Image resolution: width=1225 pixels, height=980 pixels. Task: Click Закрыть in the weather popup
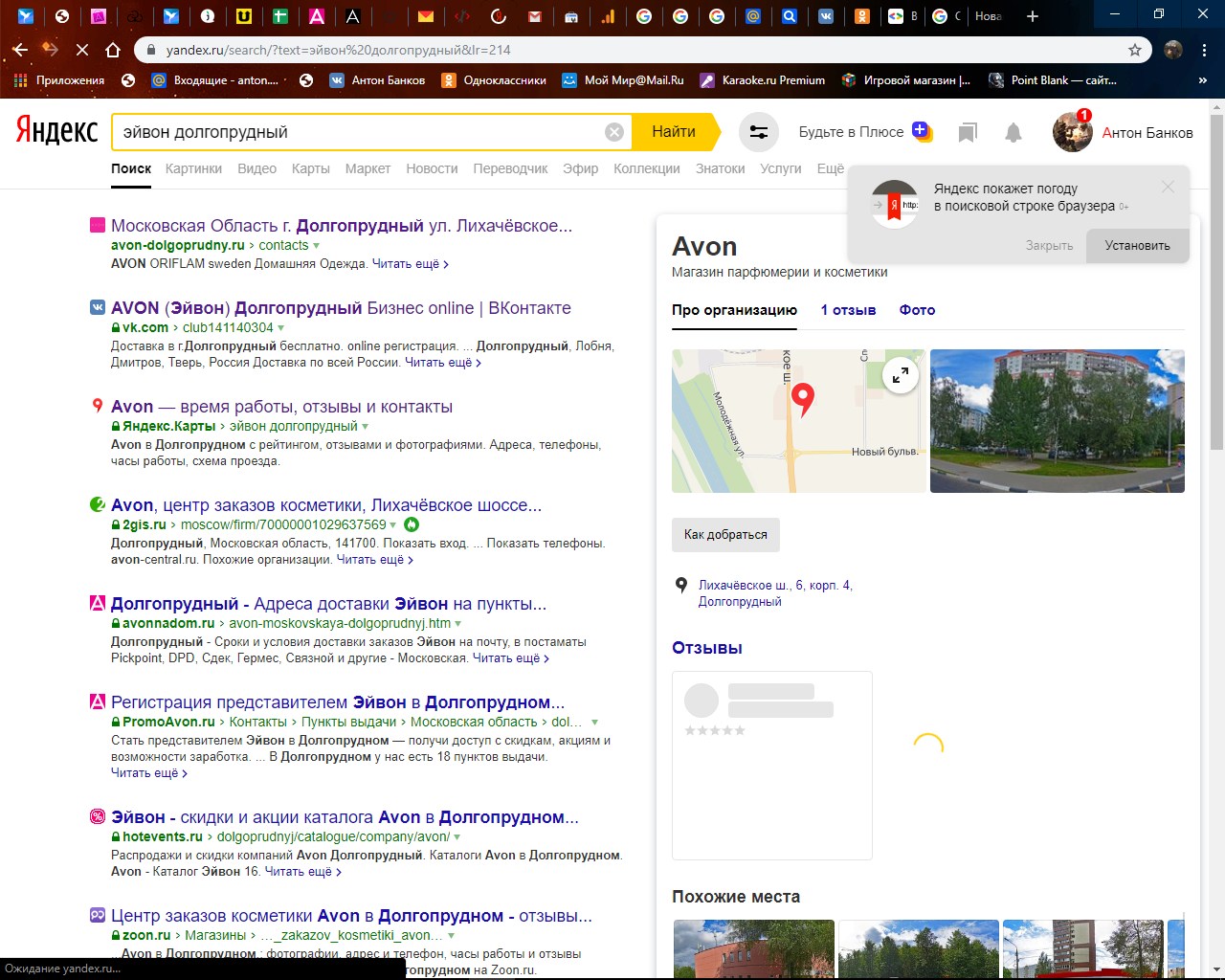point(1049,246)
